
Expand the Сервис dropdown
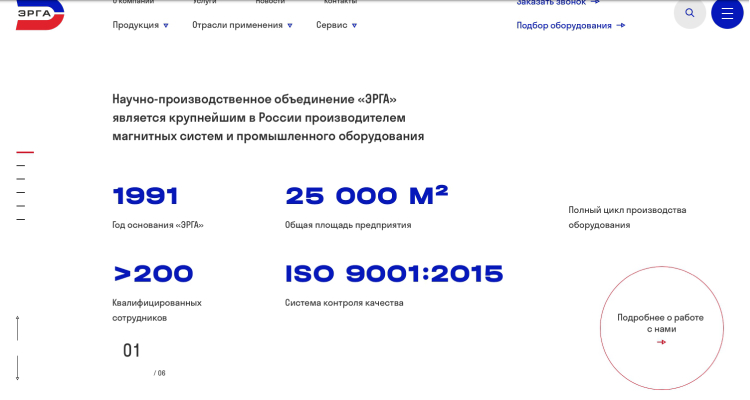[x=336, y=25]
